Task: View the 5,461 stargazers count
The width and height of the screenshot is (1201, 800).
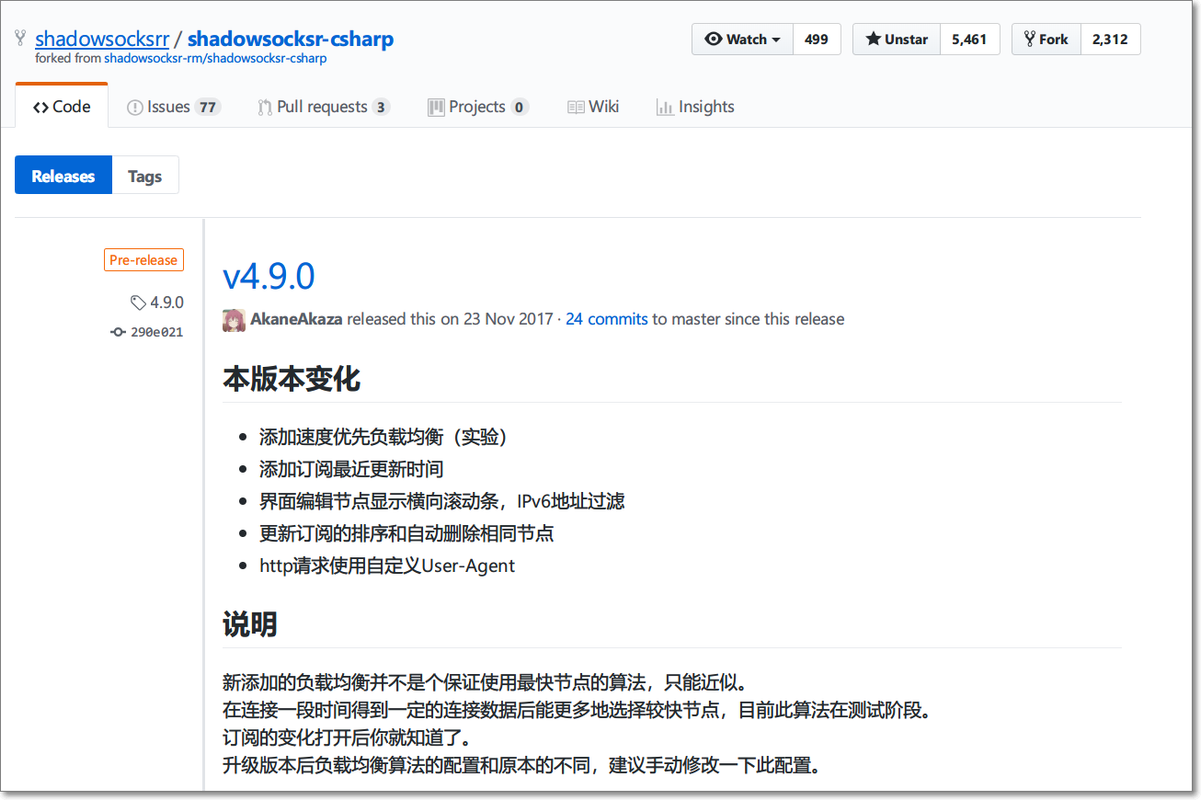Action: [x=969, y=39]
